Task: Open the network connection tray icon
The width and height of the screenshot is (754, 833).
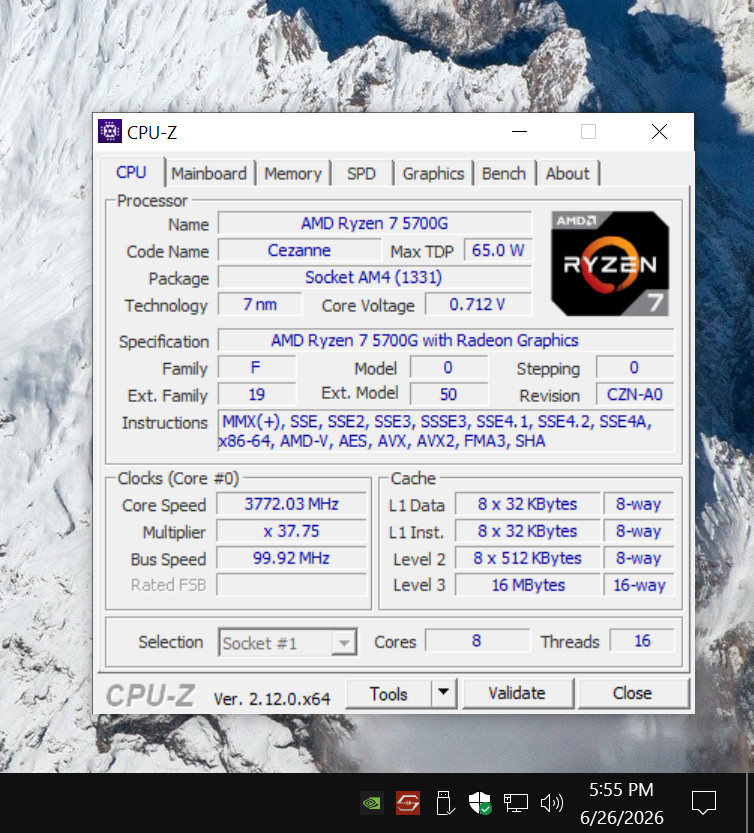Action: pyautogui.click(x=515, y=803)
